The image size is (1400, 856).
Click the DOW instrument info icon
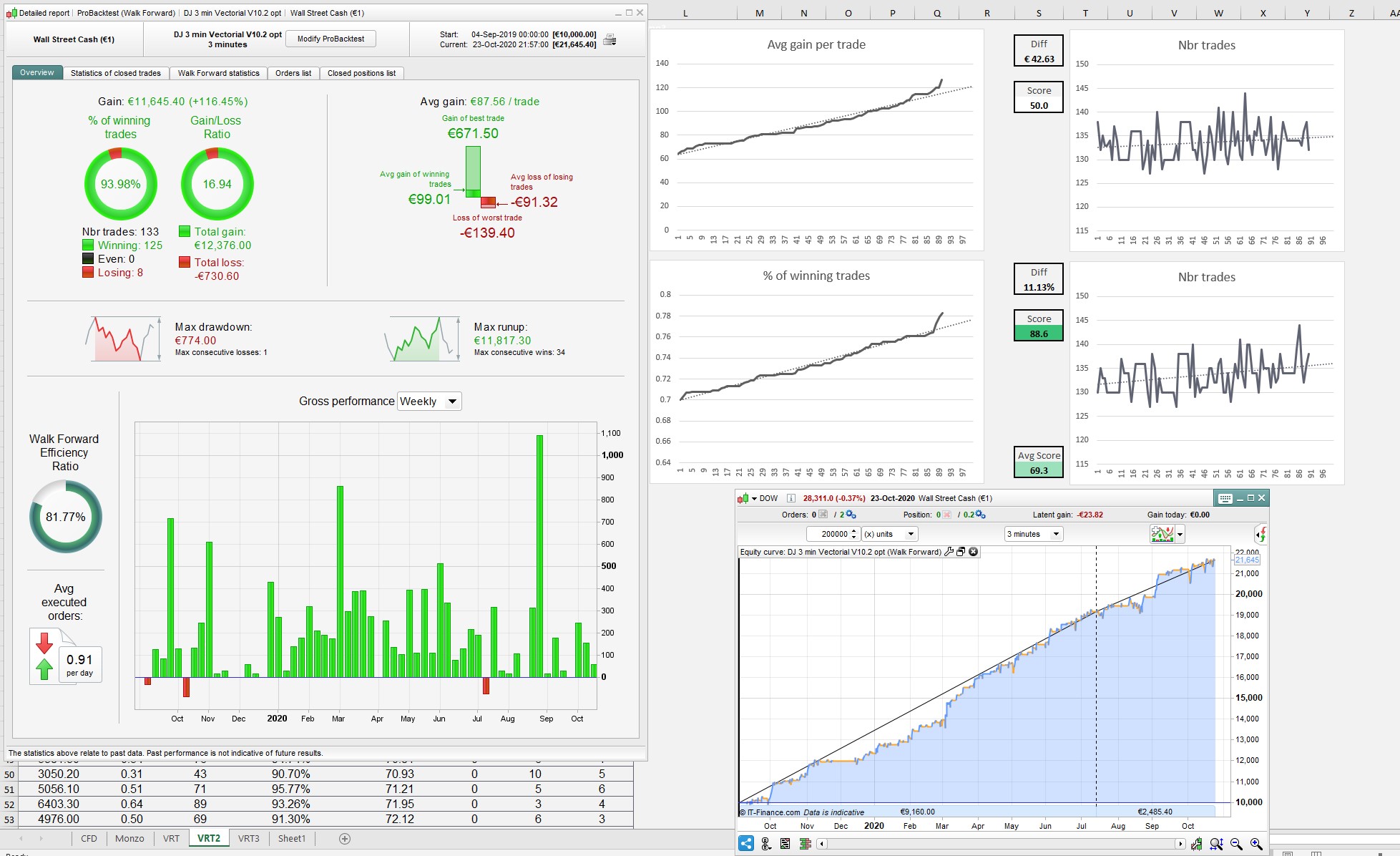[790, 498]
